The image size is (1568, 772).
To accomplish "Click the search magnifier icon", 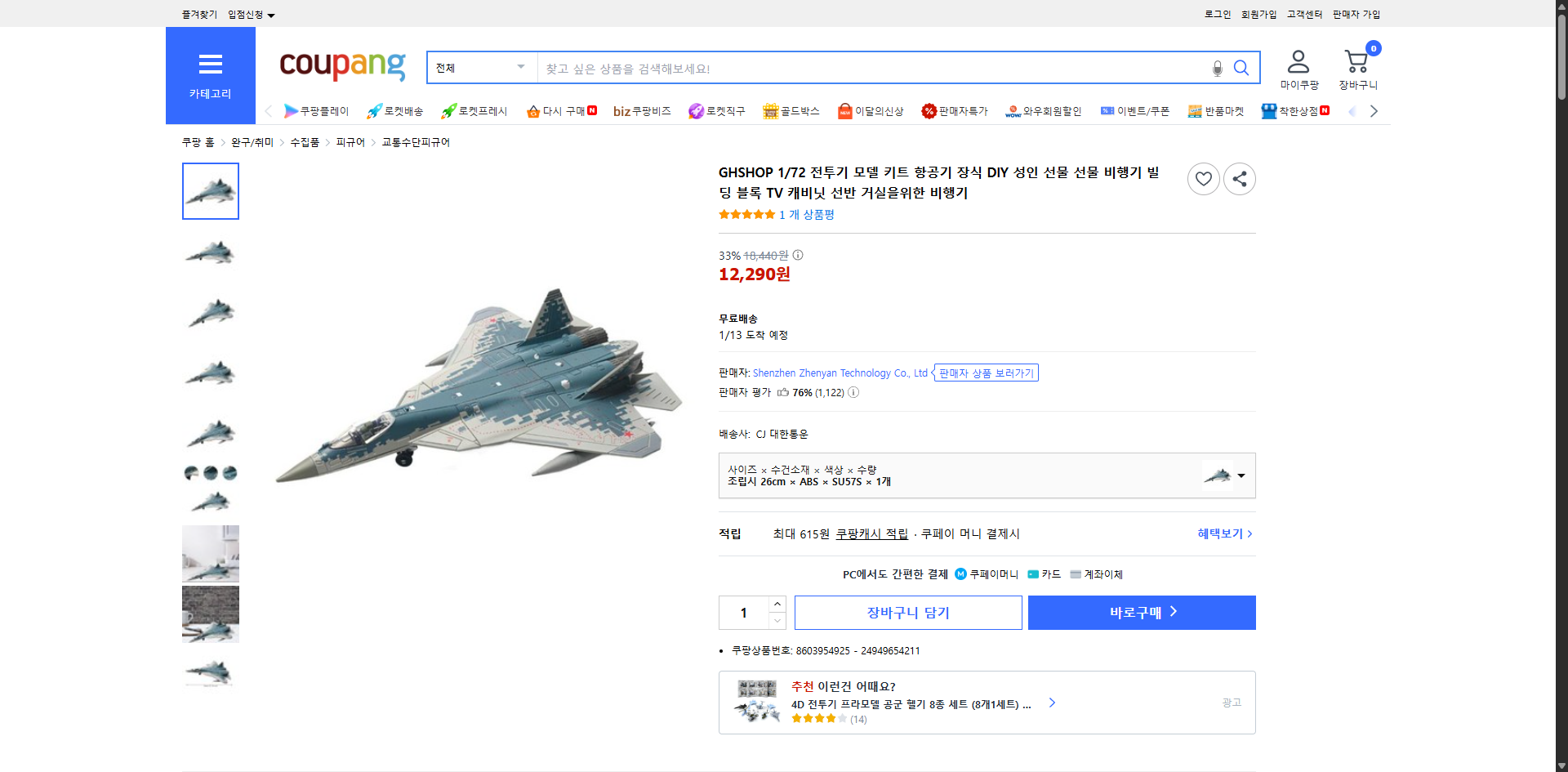I will [x=1241, y=68].
